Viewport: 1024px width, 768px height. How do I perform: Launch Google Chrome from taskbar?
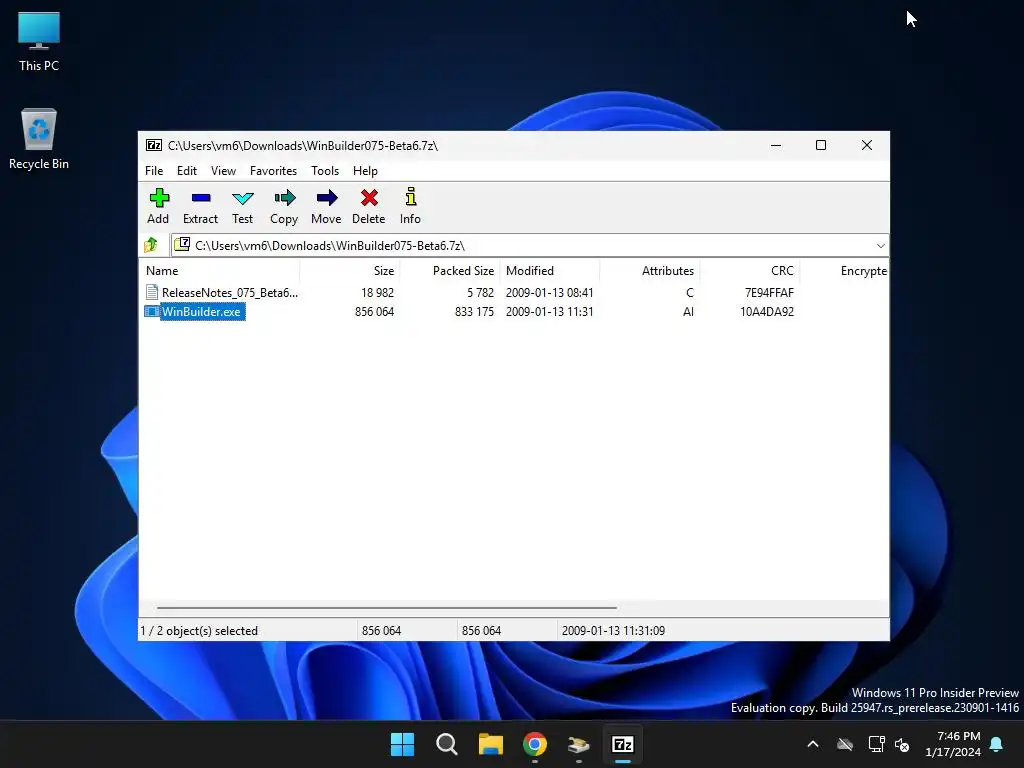[x=535, y=744]
